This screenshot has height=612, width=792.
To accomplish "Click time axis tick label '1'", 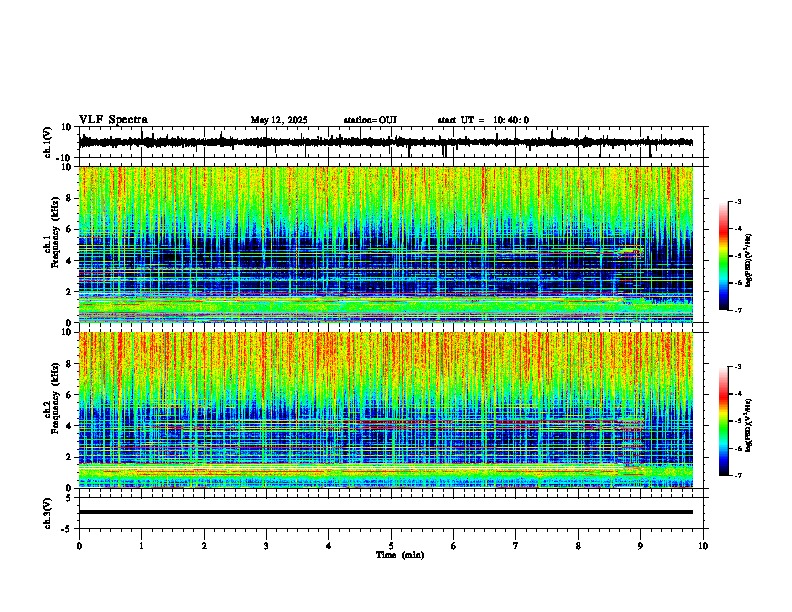I will [x=141, y=546].
